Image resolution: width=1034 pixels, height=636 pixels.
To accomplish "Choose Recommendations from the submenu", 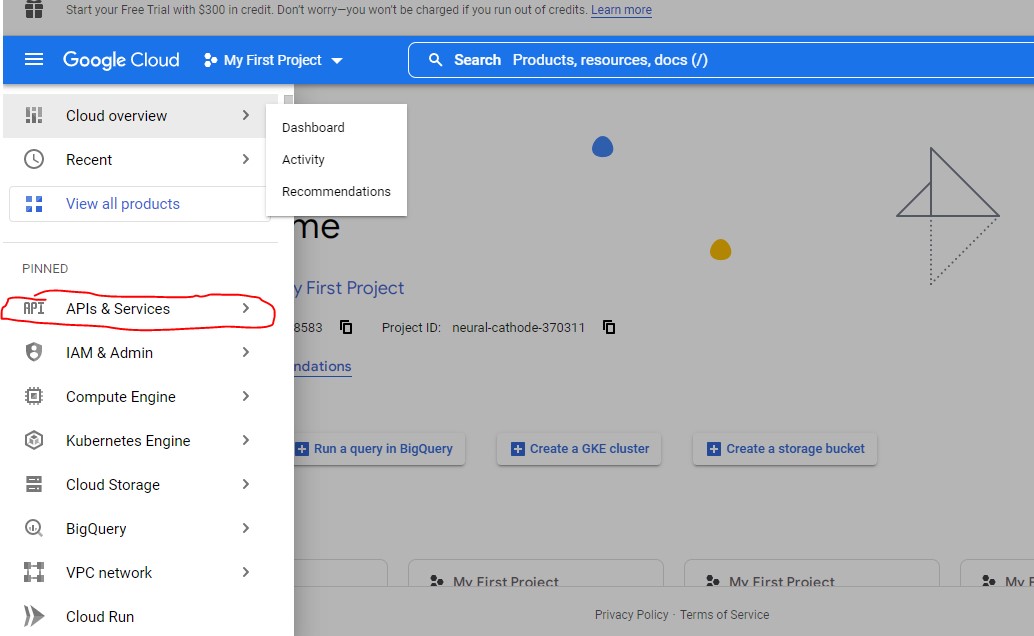I will [336, 192].
